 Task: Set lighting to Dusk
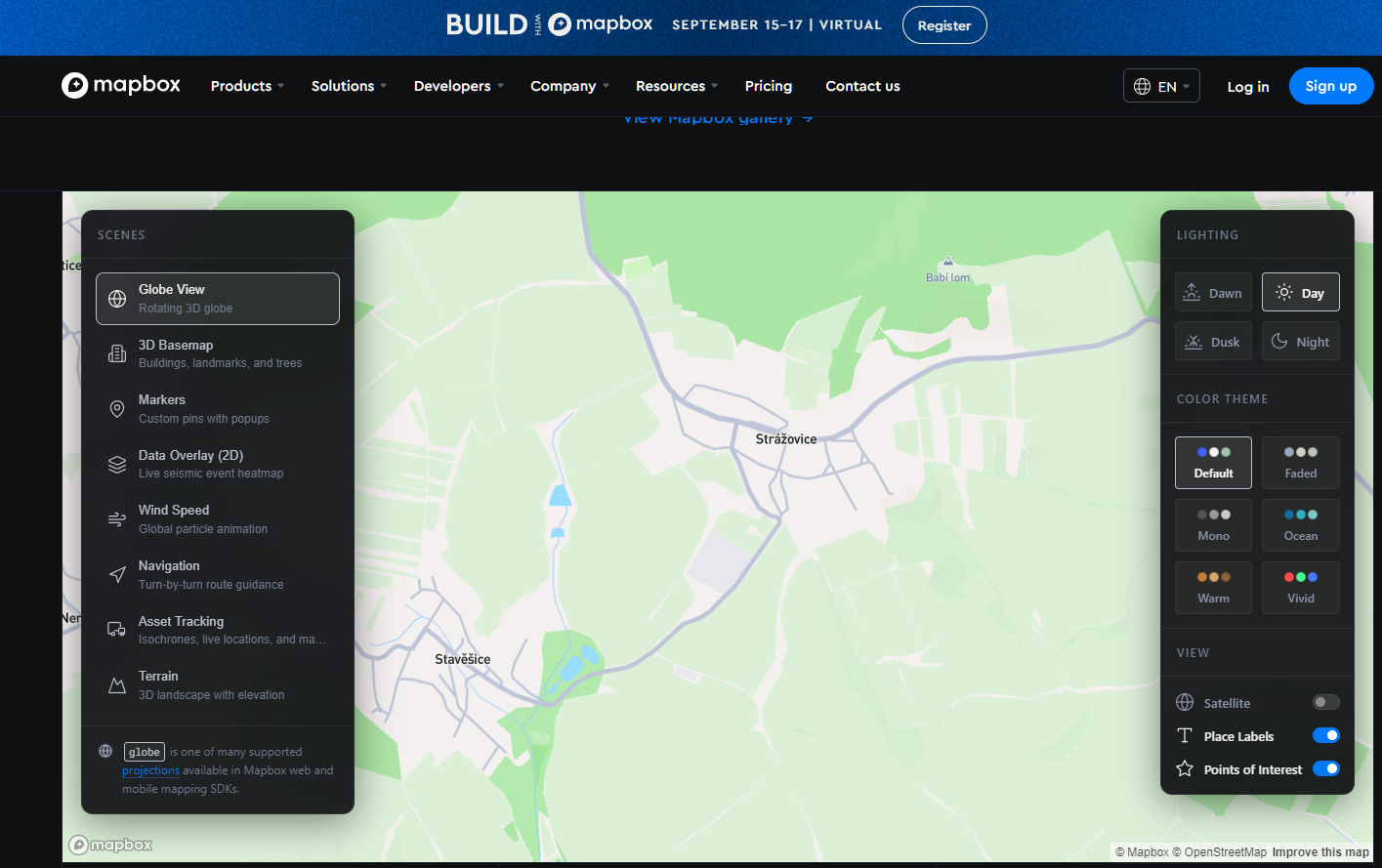[1213, 342]
